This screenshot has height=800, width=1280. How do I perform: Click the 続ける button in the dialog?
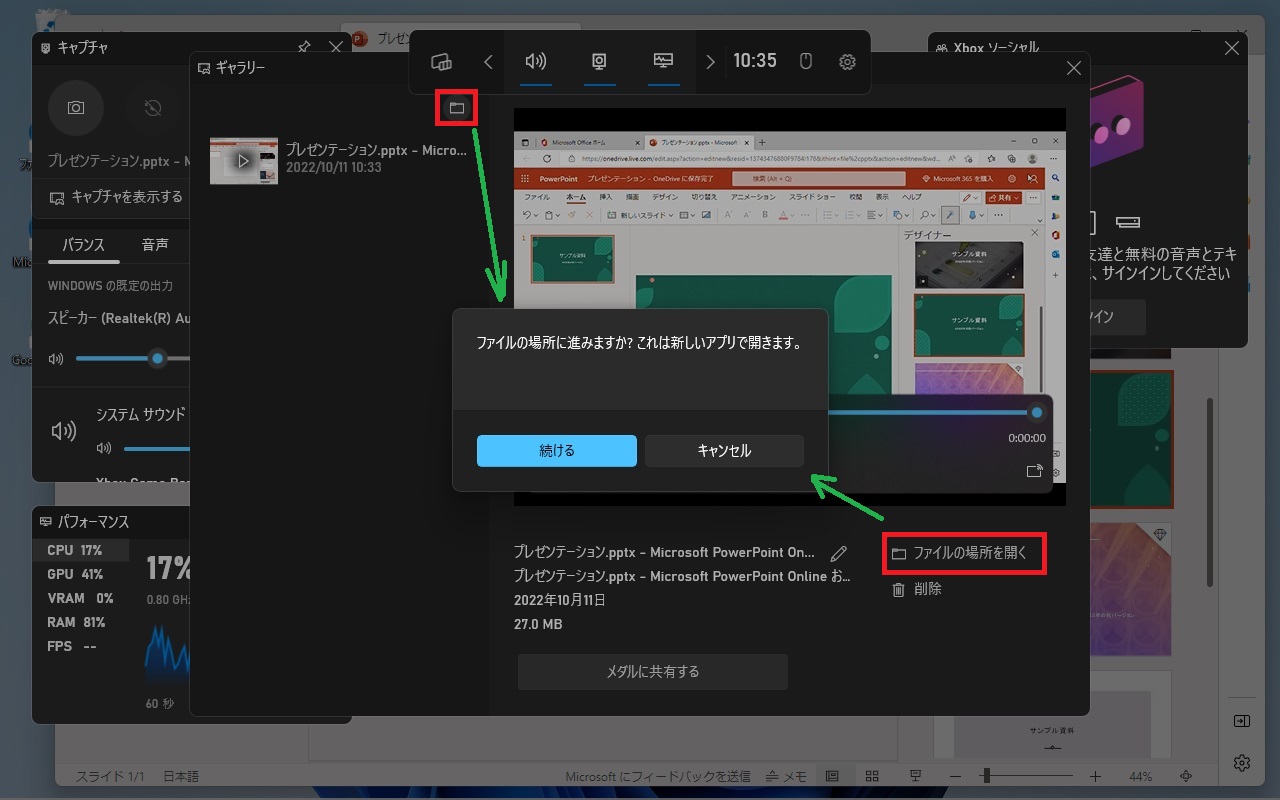557,451
